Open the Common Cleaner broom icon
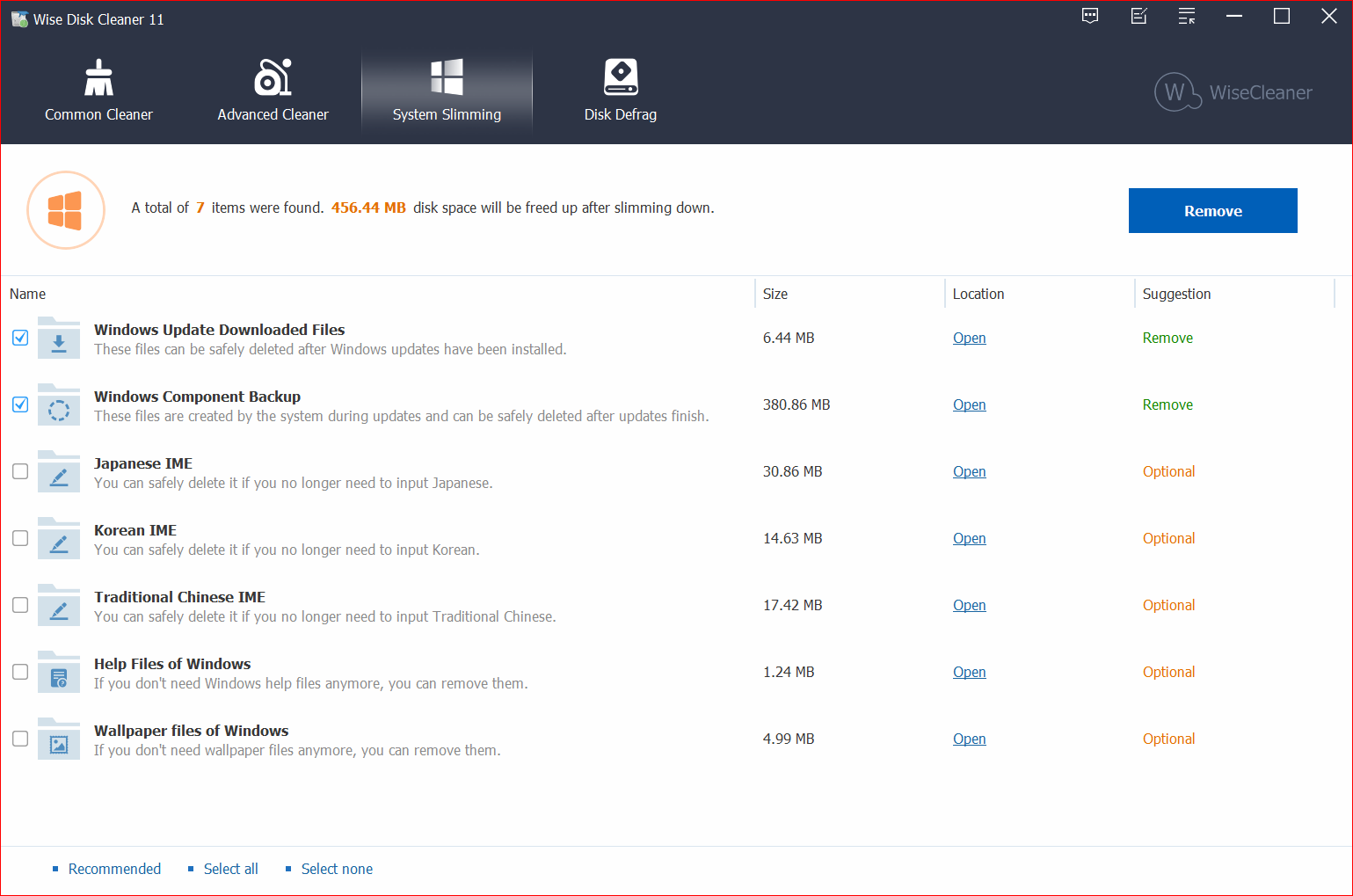1353x896 pixels. point(98,78)
